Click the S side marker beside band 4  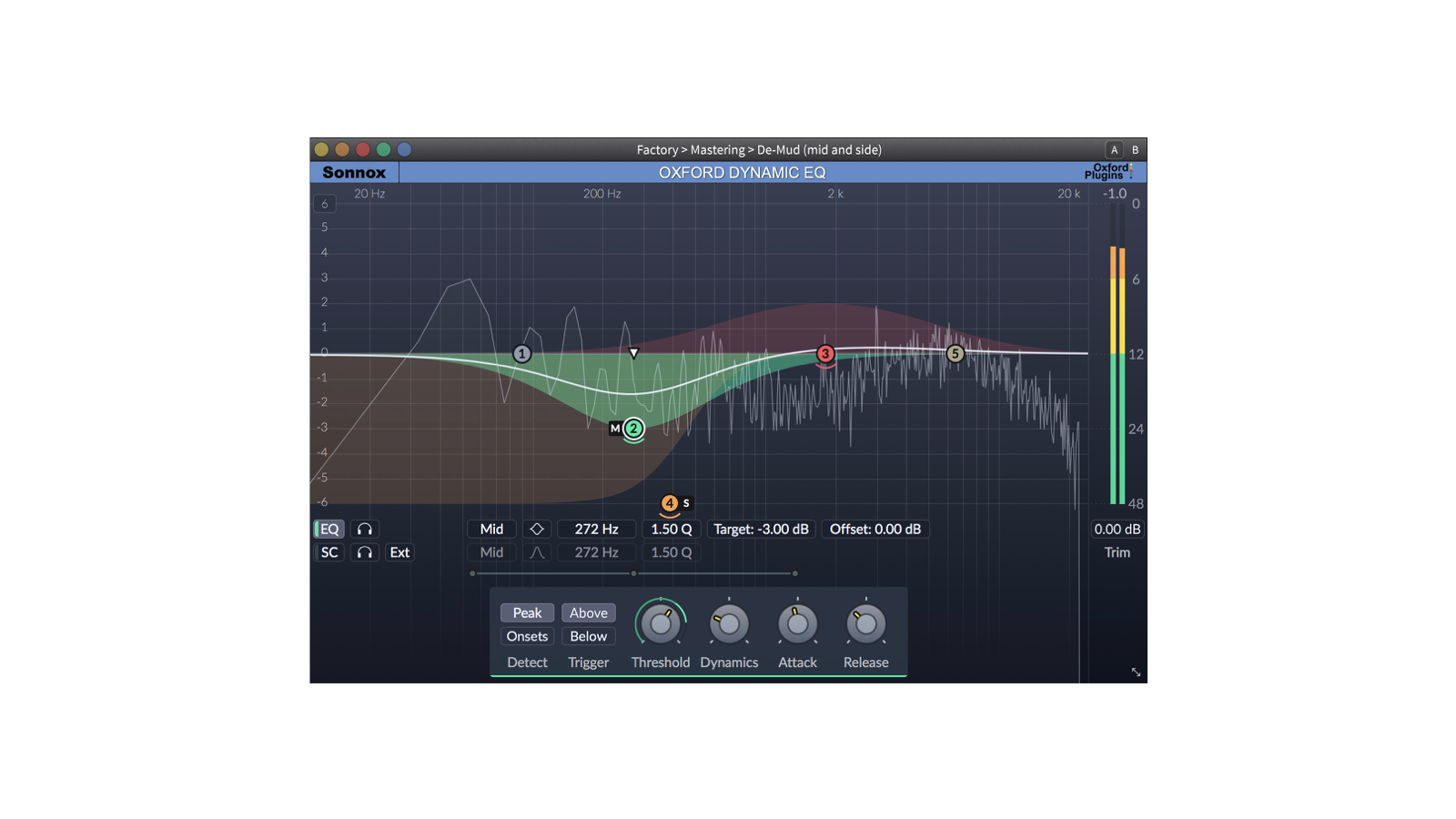tap(686, 503)
